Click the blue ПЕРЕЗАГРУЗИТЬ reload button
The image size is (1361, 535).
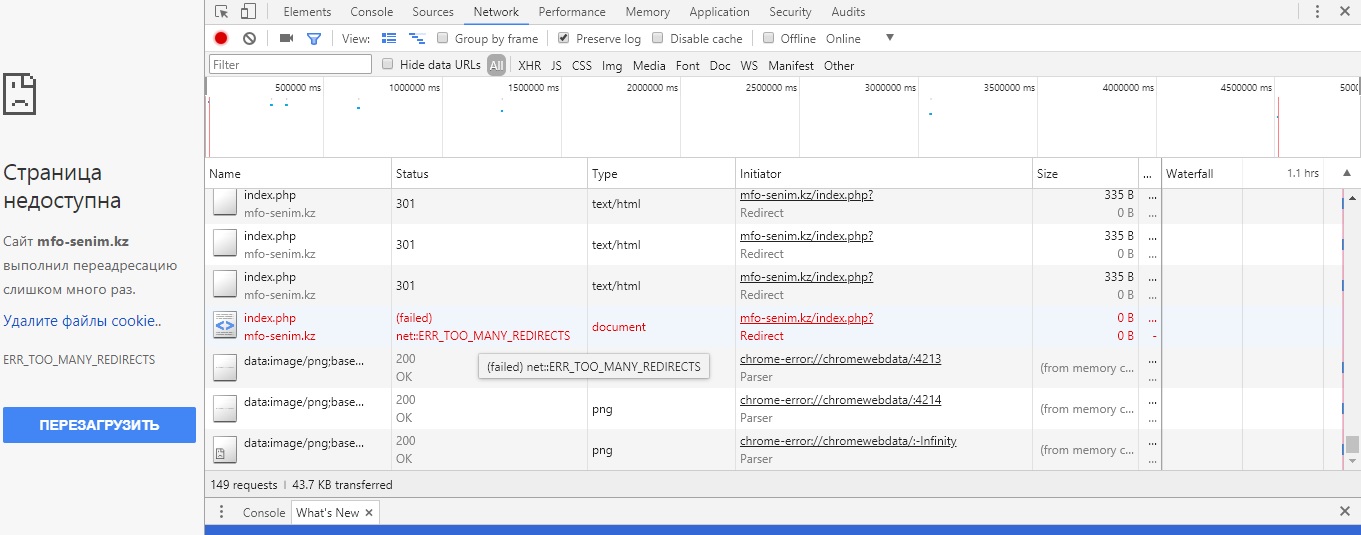tap(99, 425)
